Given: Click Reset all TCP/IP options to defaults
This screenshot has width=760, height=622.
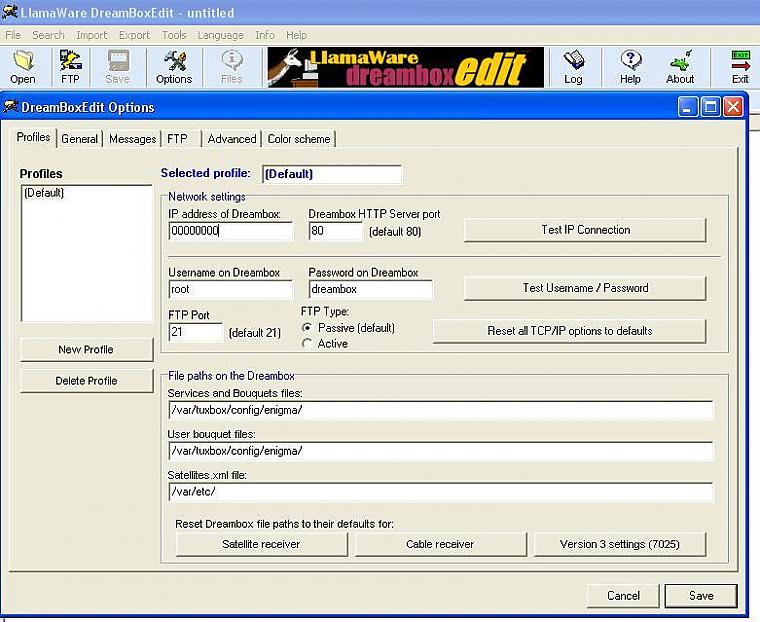Looking at the screenshot, I should coord(569,331).
